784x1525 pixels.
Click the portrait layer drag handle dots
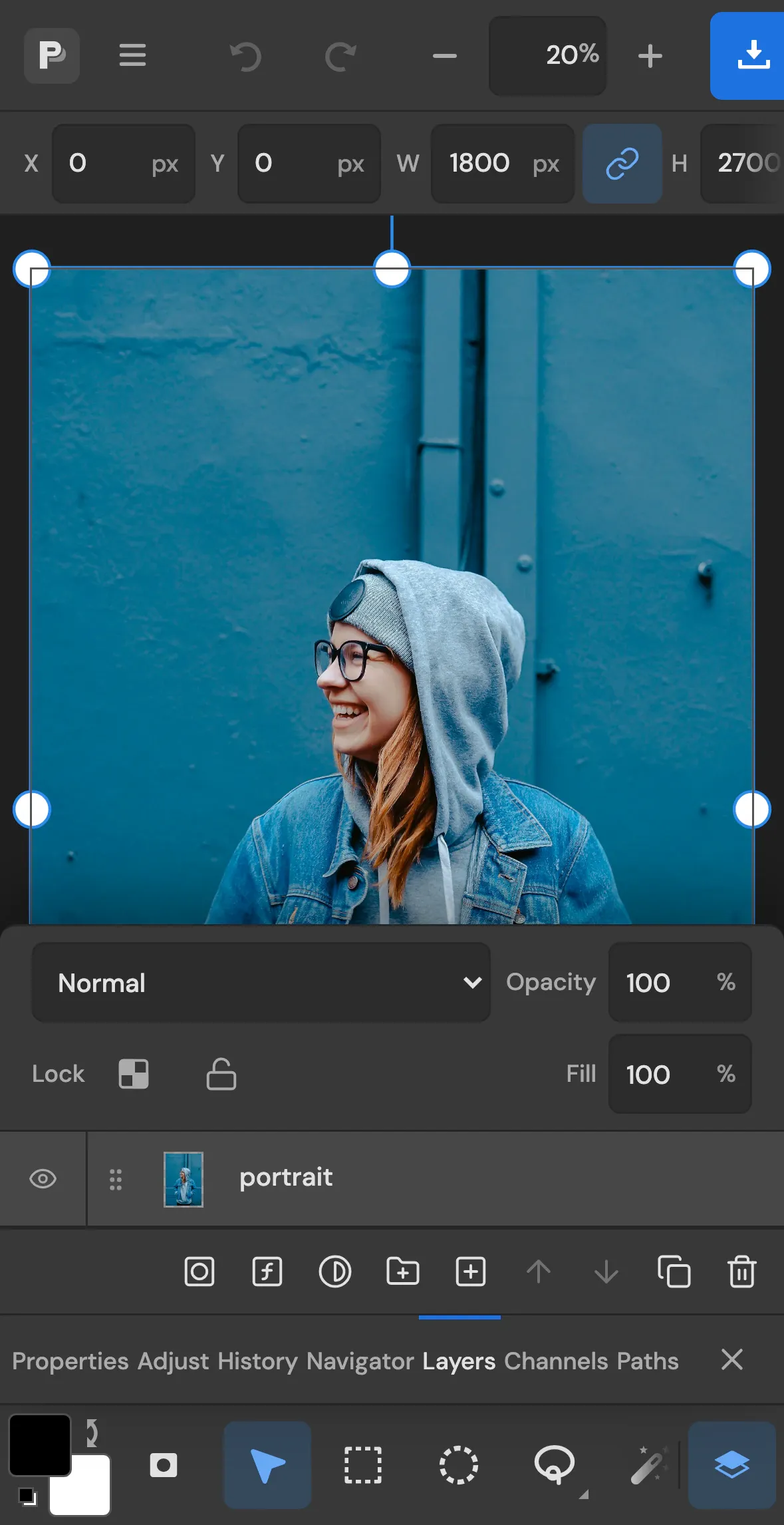[x=116, y=1179]
